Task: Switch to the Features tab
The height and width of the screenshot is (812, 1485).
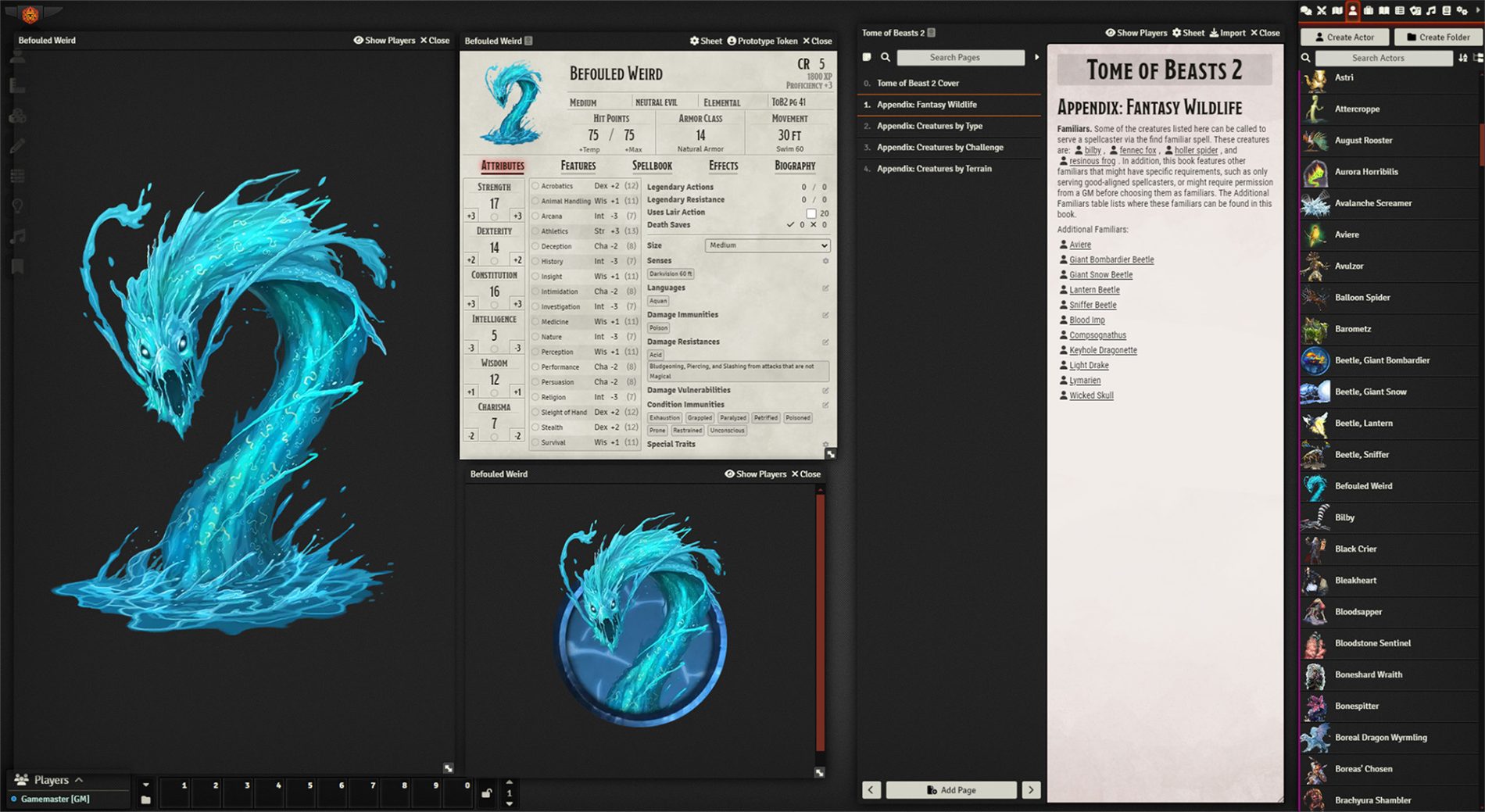Action: pyautogui.click(x=578, y=166)
